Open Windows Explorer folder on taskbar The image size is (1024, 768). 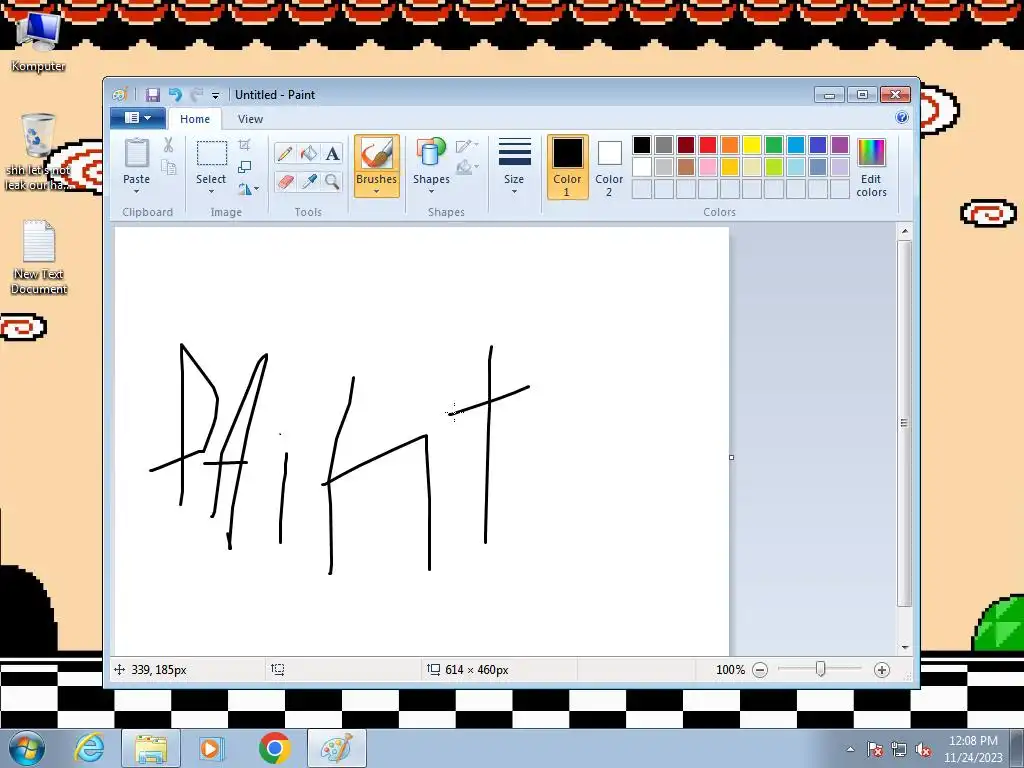[x=151, y=748]
